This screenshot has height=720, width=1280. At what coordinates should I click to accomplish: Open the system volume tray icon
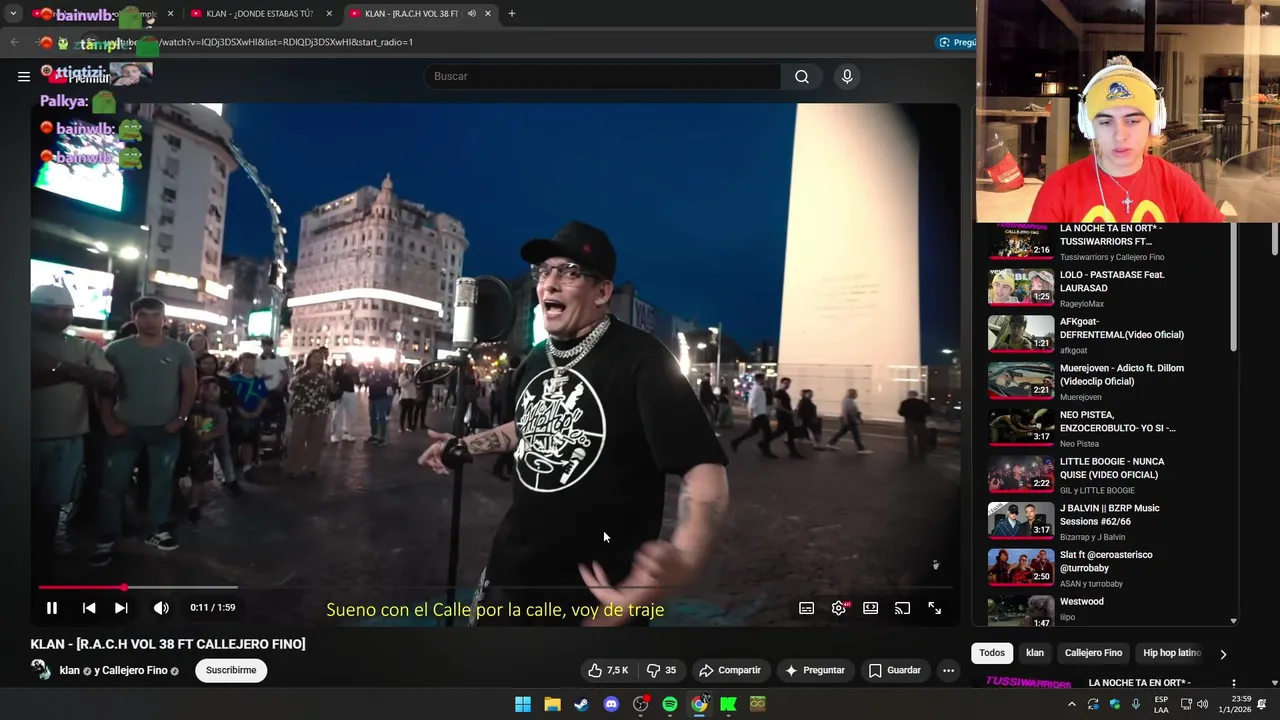click(x=1202, y=704)
